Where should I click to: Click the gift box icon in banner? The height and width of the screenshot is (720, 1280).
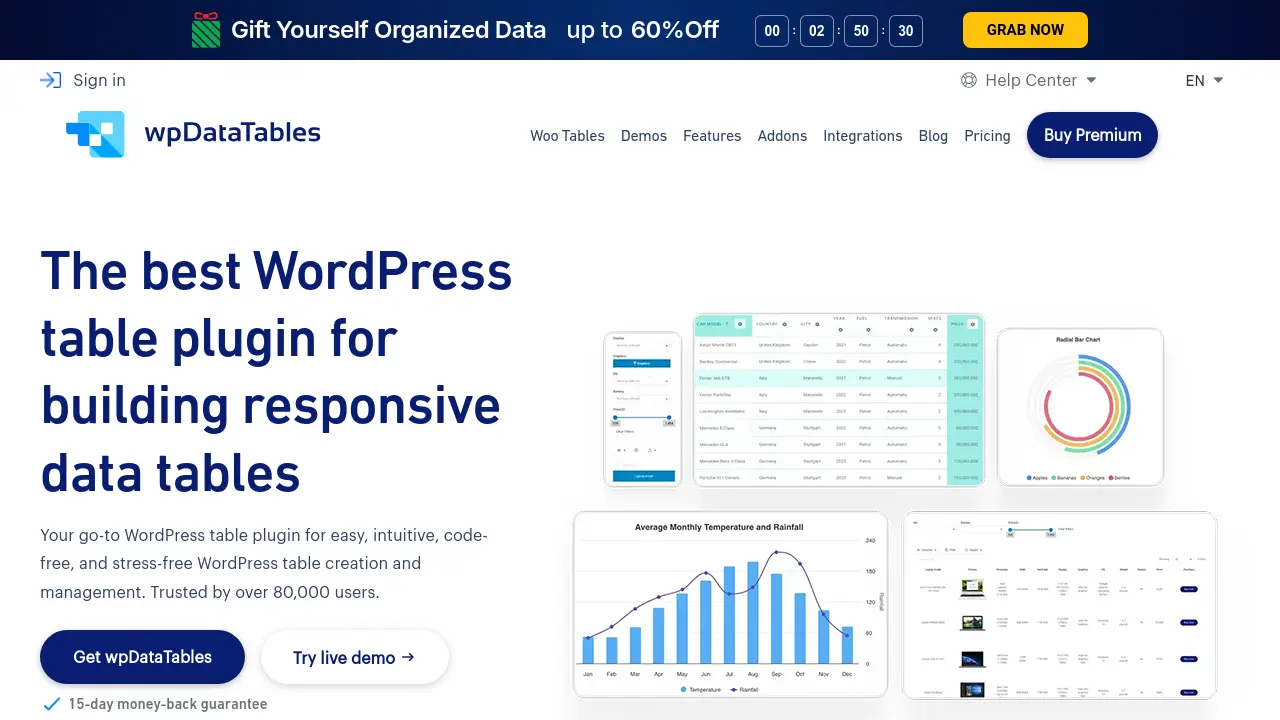[x=205, y=30]
